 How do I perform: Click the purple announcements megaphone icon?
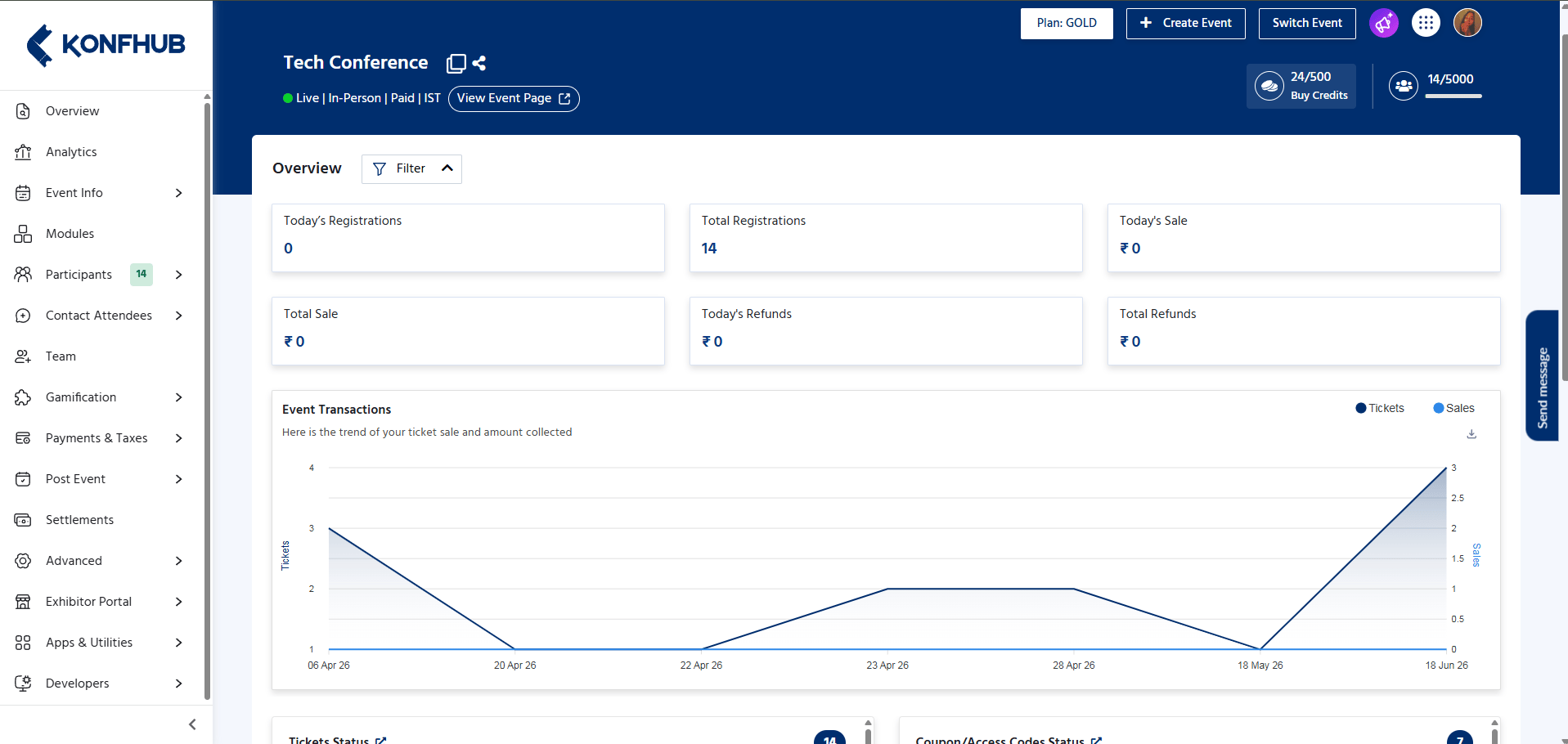[x=1383, y=23]
